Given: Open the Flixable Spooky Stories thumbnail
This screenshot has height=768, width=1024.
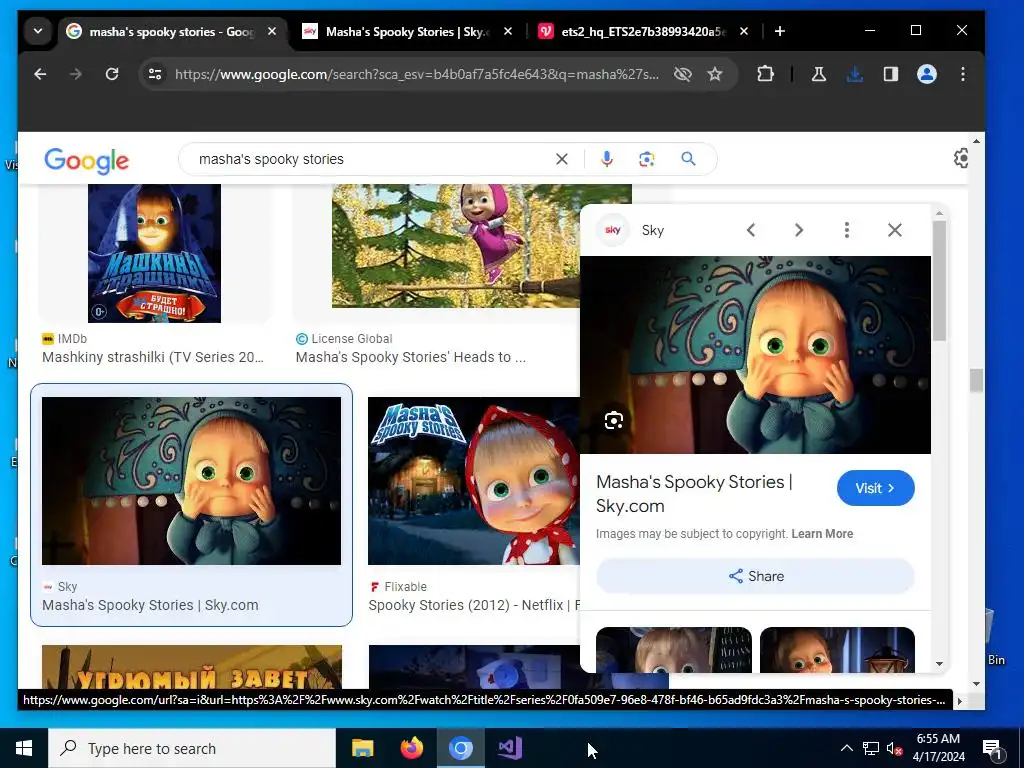Looking at the screenshot, I should [x=473, y=481].
